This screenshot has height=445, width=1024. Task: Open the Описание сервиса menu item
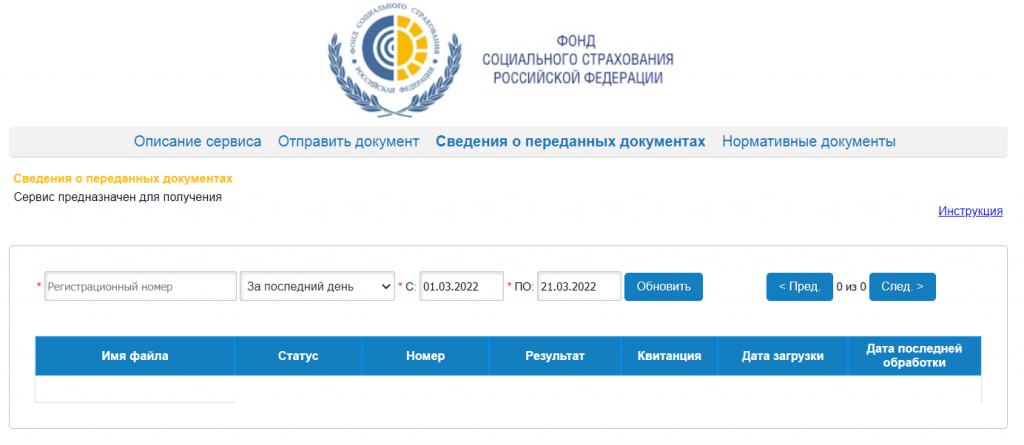tap(197, 142)
